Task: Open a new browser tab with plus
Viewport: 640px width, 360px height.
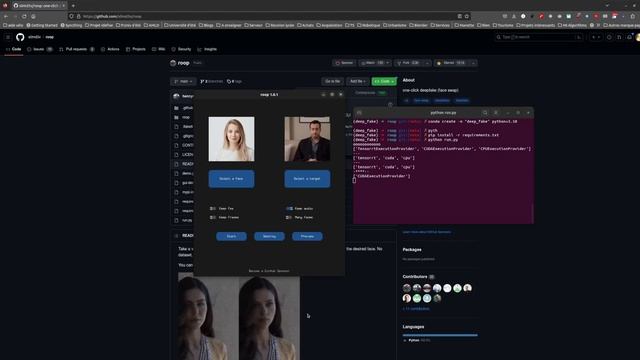Action: pos(73,6)
